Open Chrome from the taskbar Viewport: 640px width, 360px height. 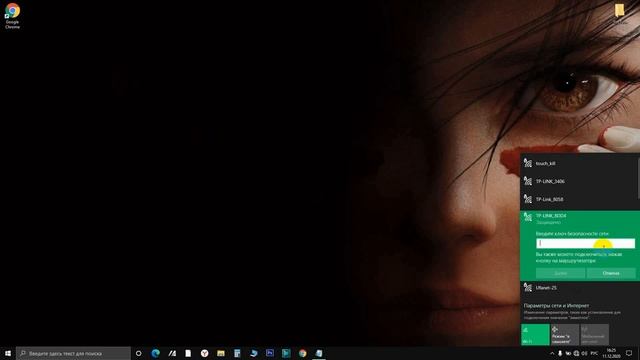coord(302,353)
